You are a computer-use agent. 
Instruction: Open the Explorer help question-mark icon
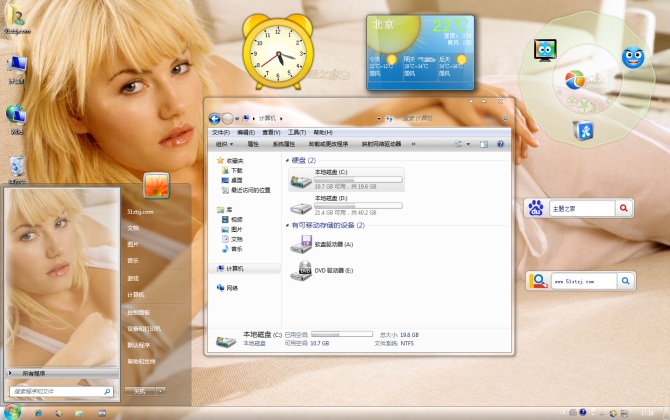(x=500, y=144)
